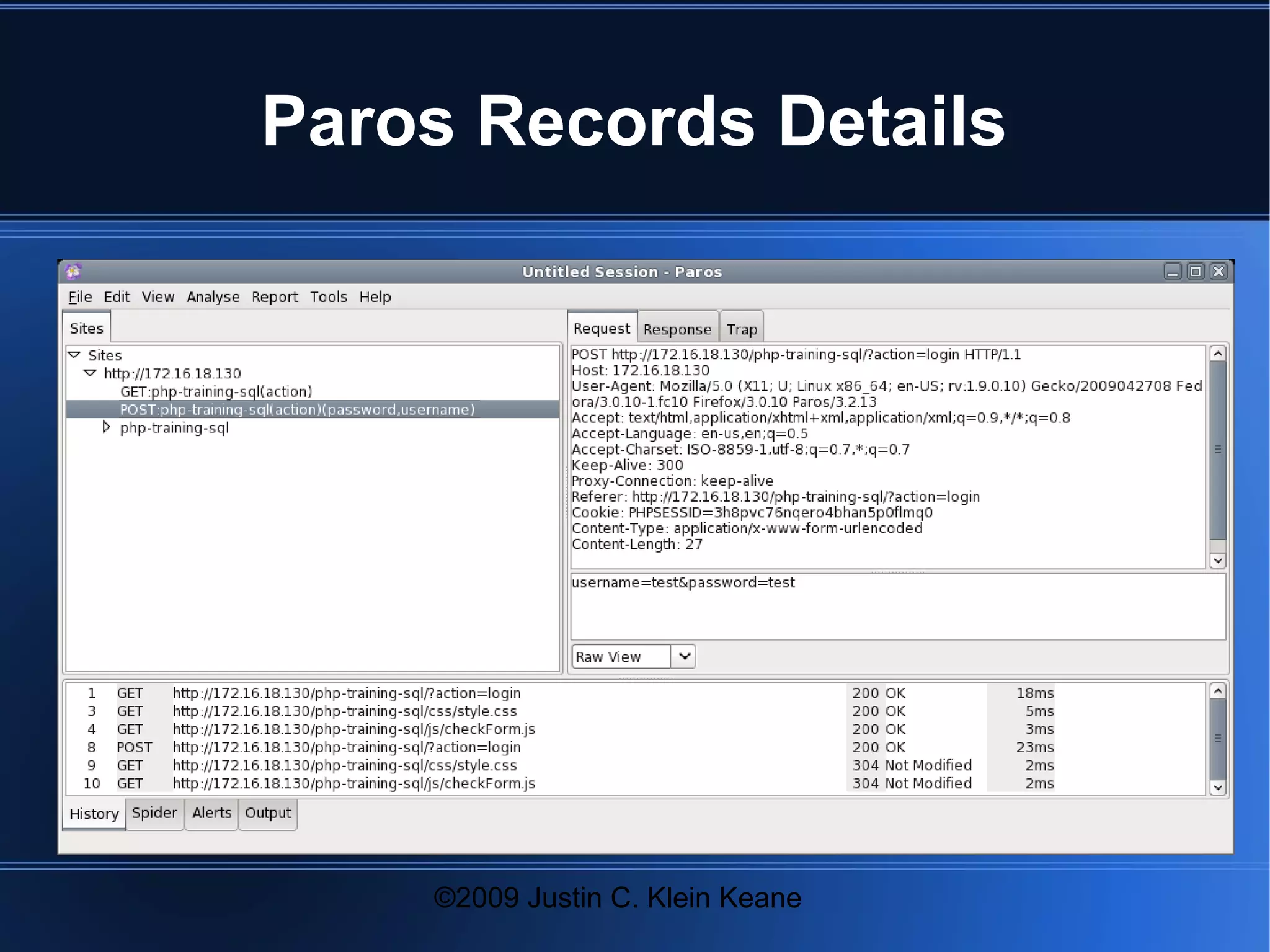Click the 18ms time of row 1

[1035, 693]
